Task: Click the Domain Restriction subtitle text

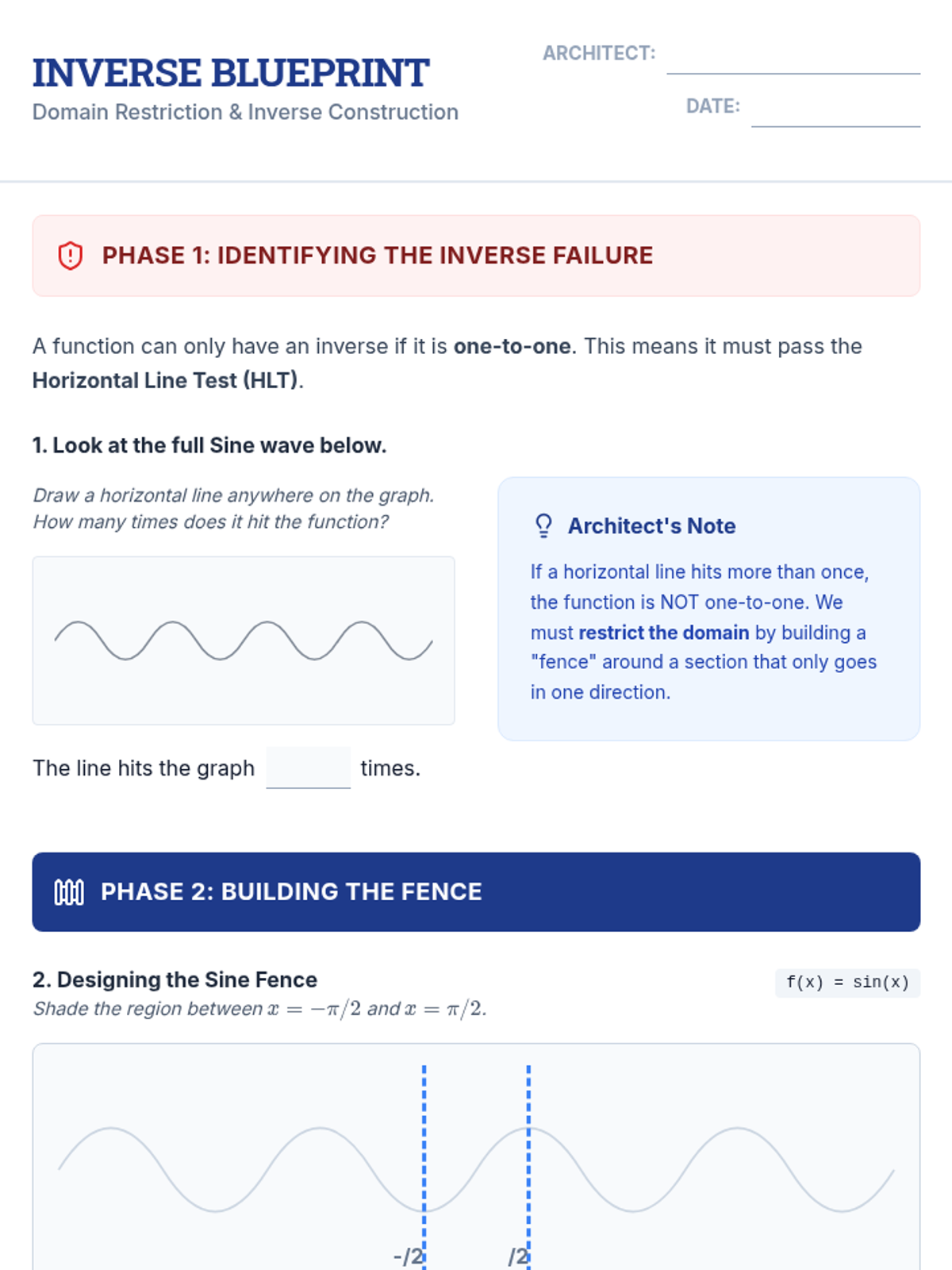Action: pos(245,112)
